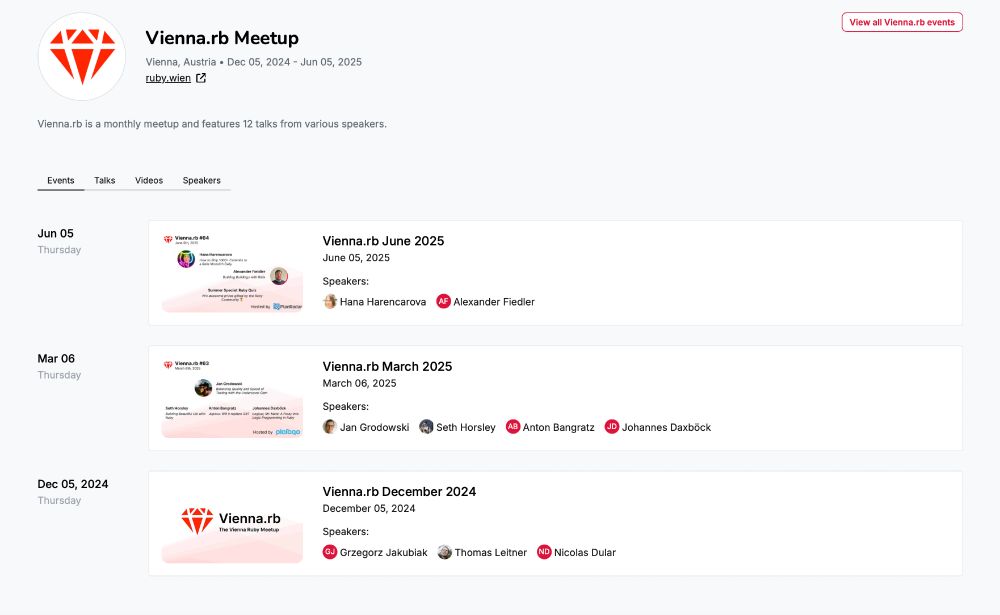
Task: Open the Vienna.rb December 2024 event title
Action: point(399,492)
